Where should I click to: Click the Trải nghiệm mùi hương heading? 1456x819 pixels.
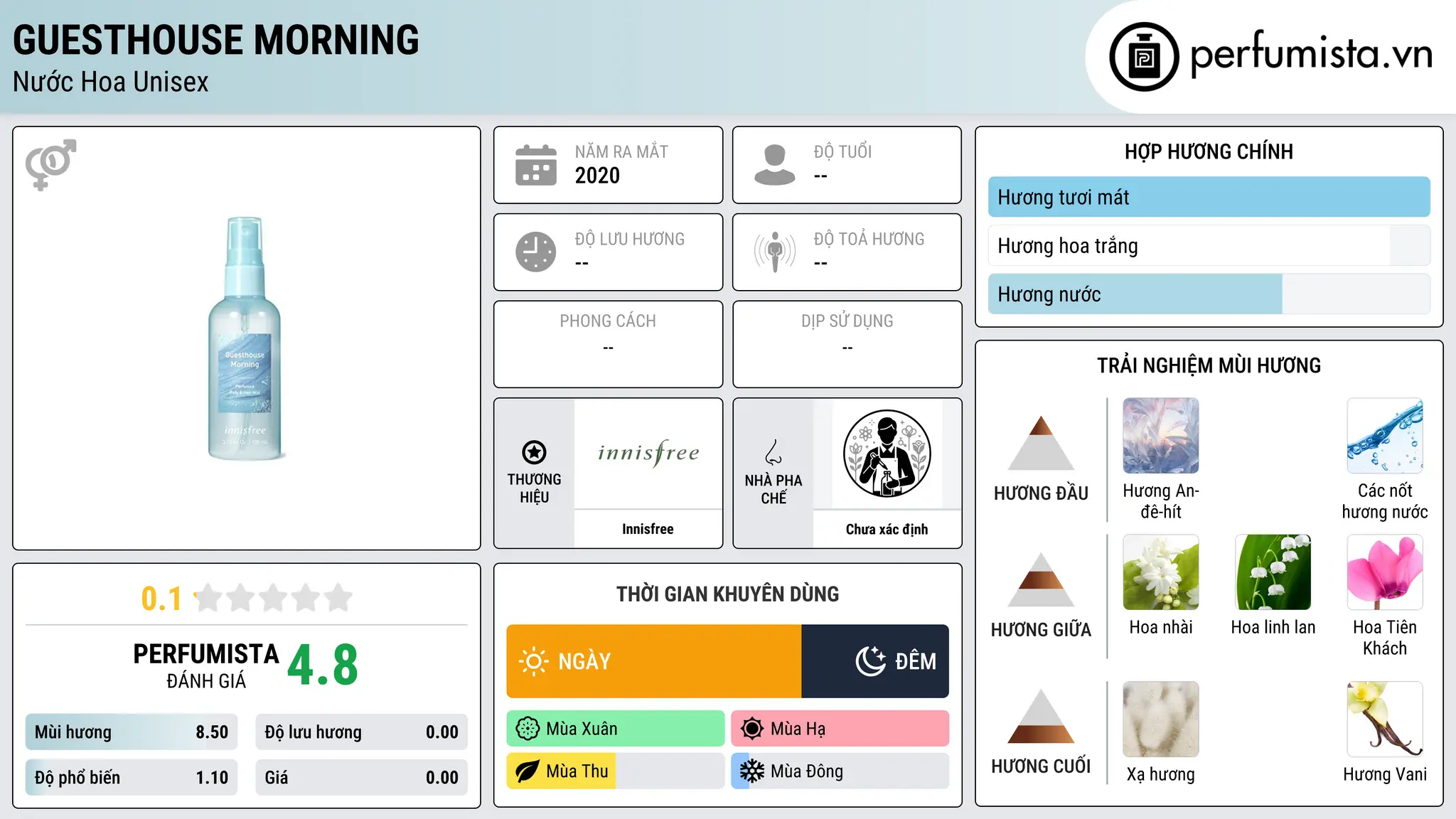pyautogui.click(x=1209, y=365)
